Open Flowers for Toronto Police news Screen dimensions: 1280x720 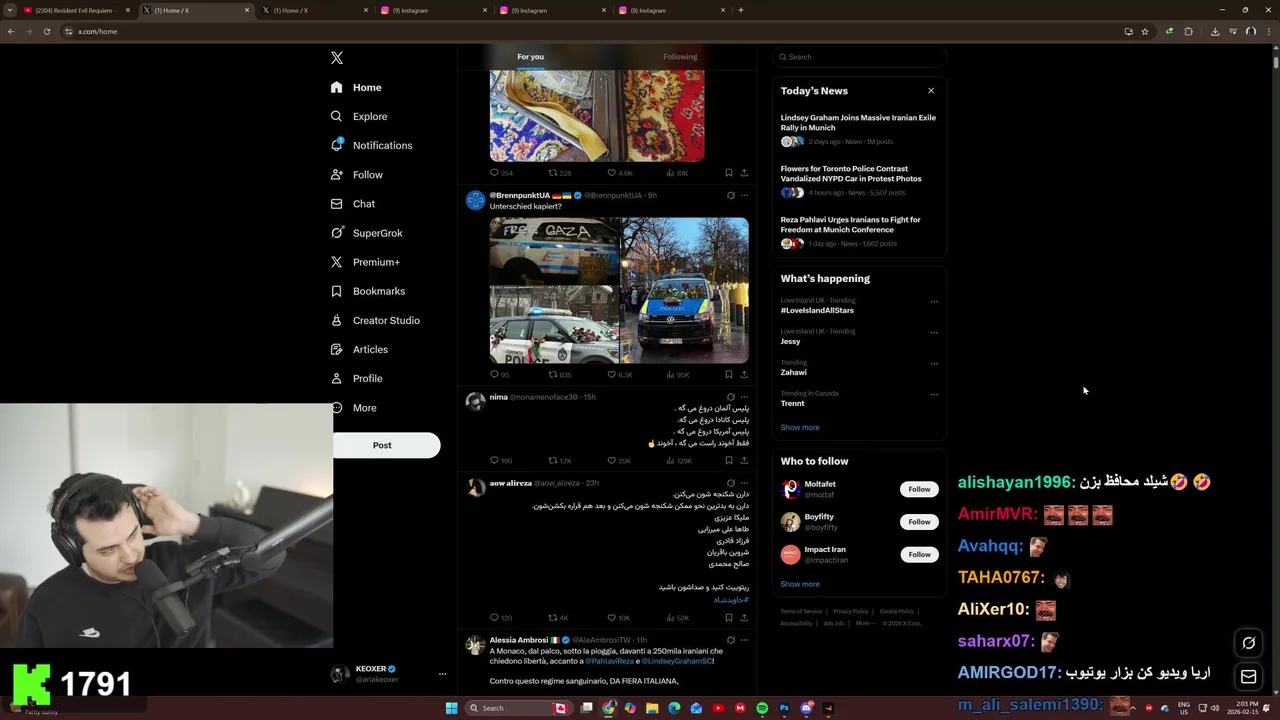[858, 180]
